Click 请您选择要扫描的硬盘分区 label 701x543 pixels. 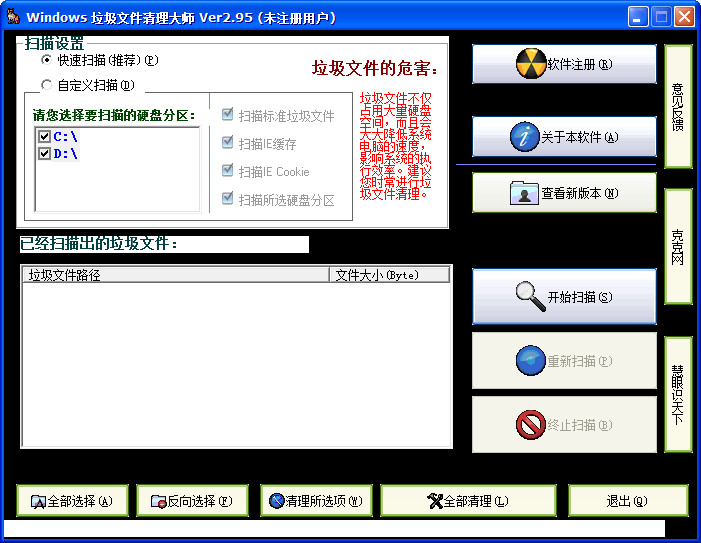tap(114, 115)
